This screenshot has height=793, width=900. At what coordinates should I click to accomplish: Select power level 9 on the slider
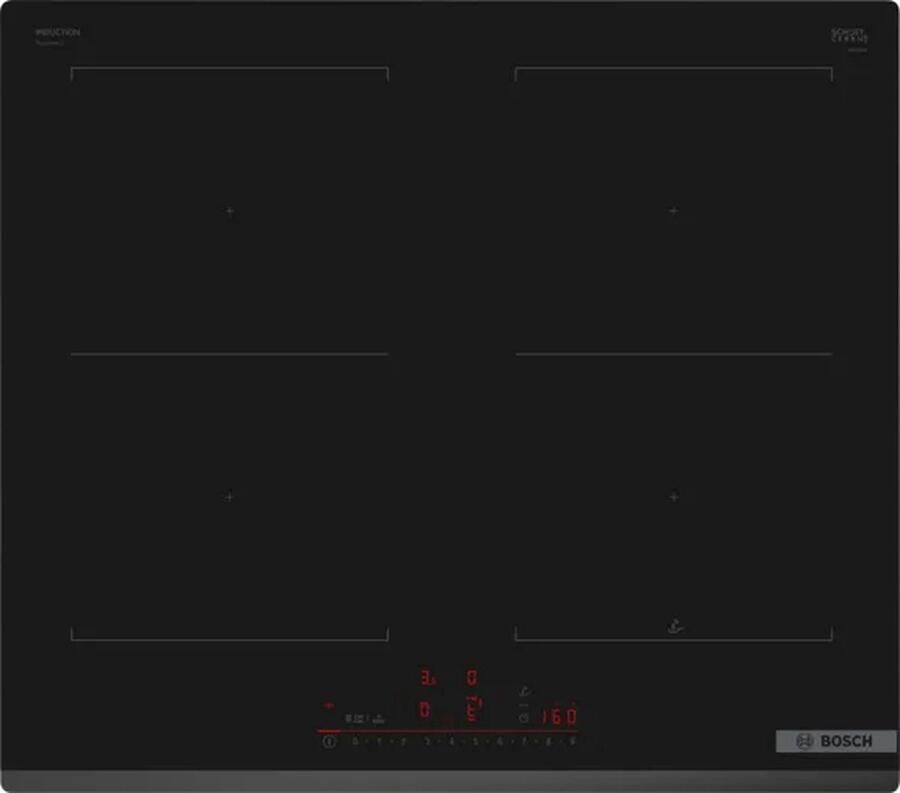coord(573,742)
